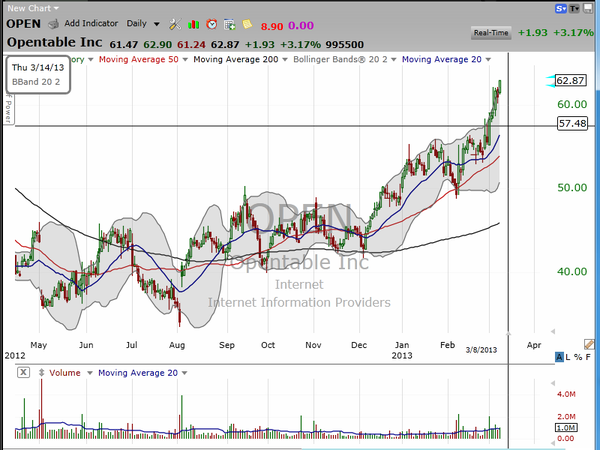Screen dimensions: 600x450
Task: Click the 2013 year label under Jan
Action: point(402,355)
